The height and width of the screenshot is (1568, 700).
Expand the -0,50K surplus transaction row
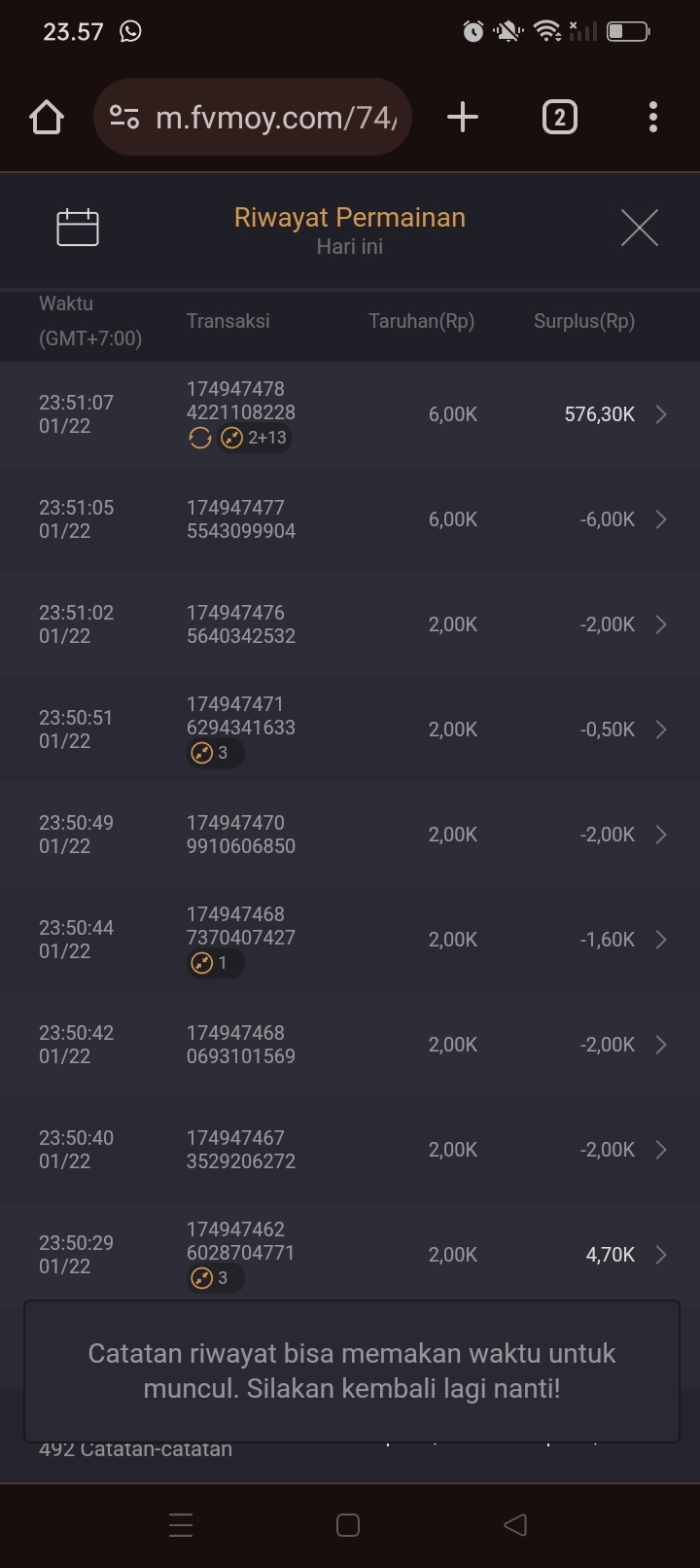(661, 730)
